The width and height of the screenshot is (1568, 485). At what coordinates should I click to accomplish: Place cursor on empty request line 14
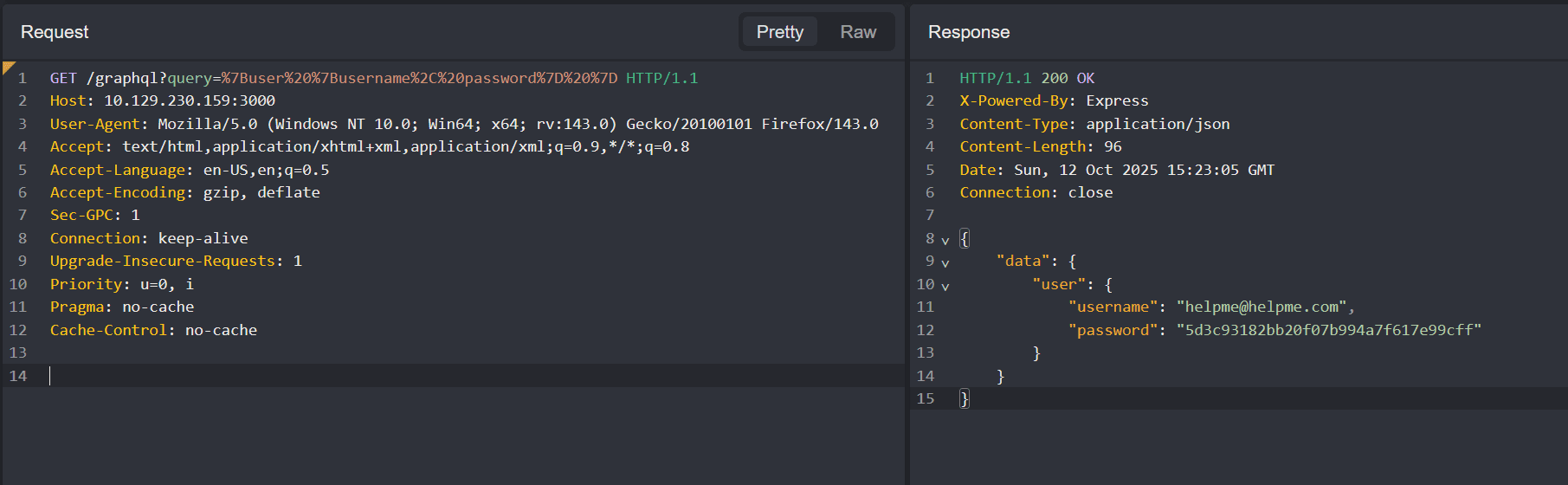coord(260,376)
